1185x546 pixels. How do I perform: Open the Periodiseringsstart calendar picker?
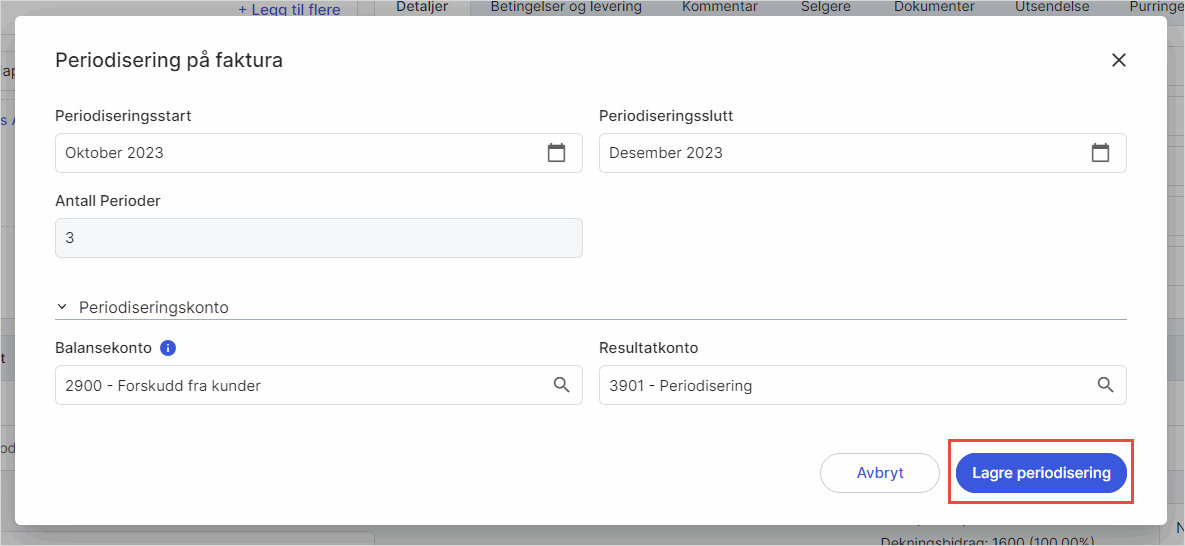(x=557, y=153)
